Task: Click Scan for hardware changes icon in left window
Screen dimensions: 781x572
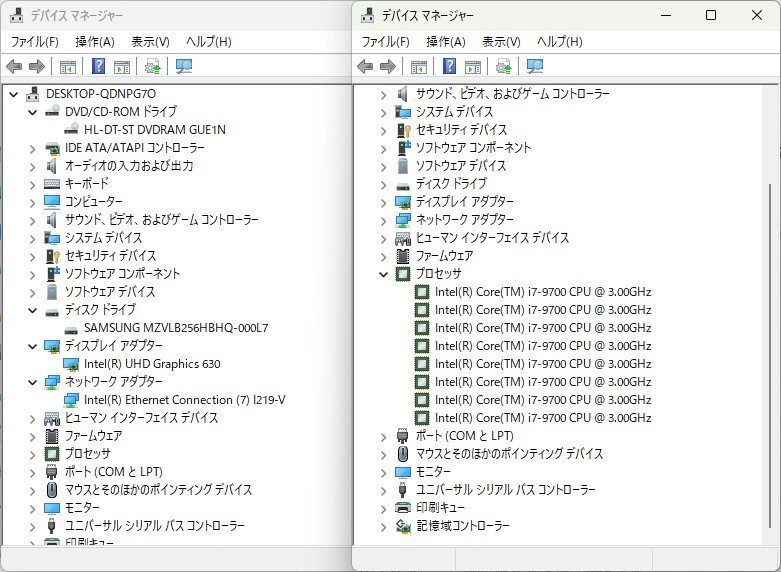Action: point(184,66)
